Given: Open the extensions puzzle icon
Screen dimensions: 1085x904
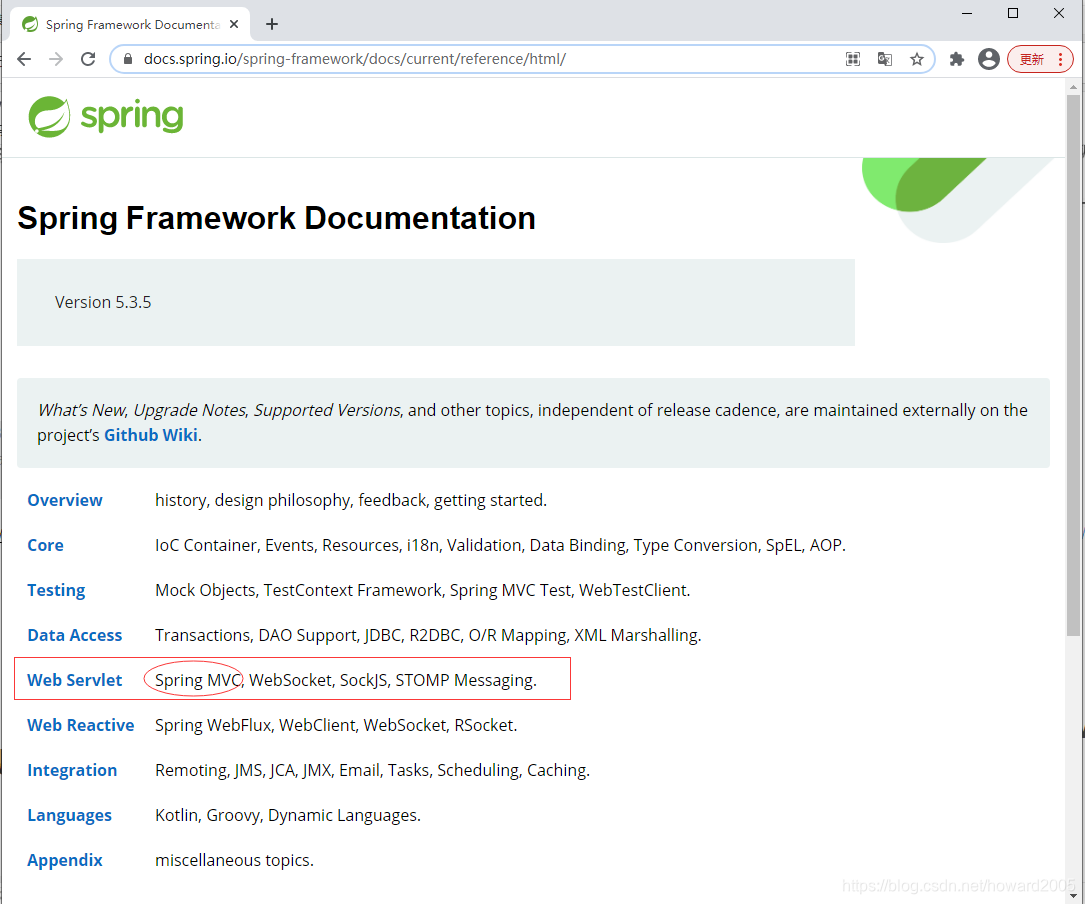Looking at the screenshot, I should point(957,60).
